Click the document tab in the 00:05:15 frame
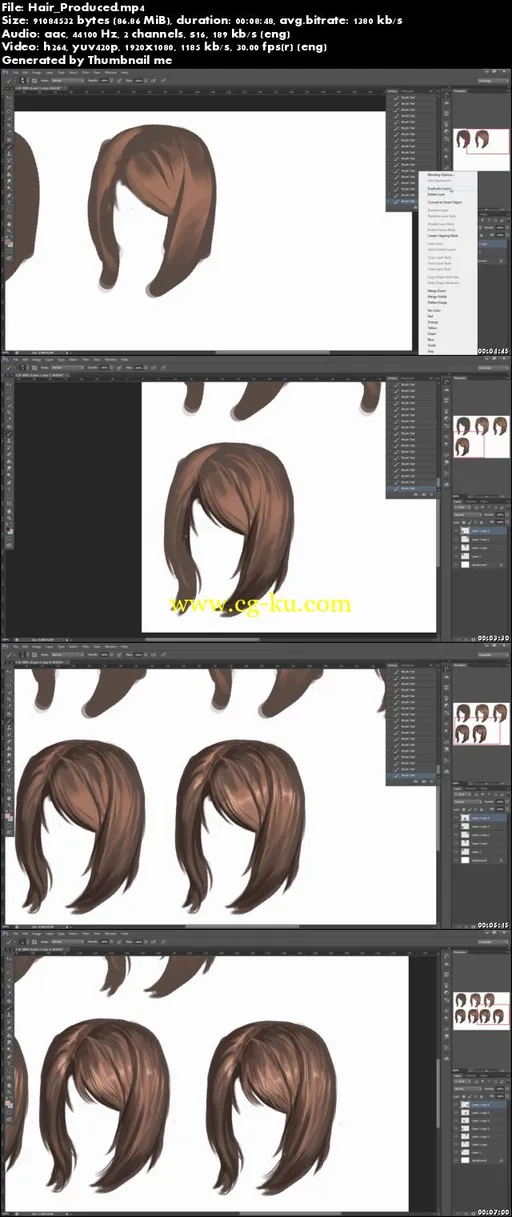The width and height of the screenshot is (512, 1217). pyautogui.click(x=41, y=662)
